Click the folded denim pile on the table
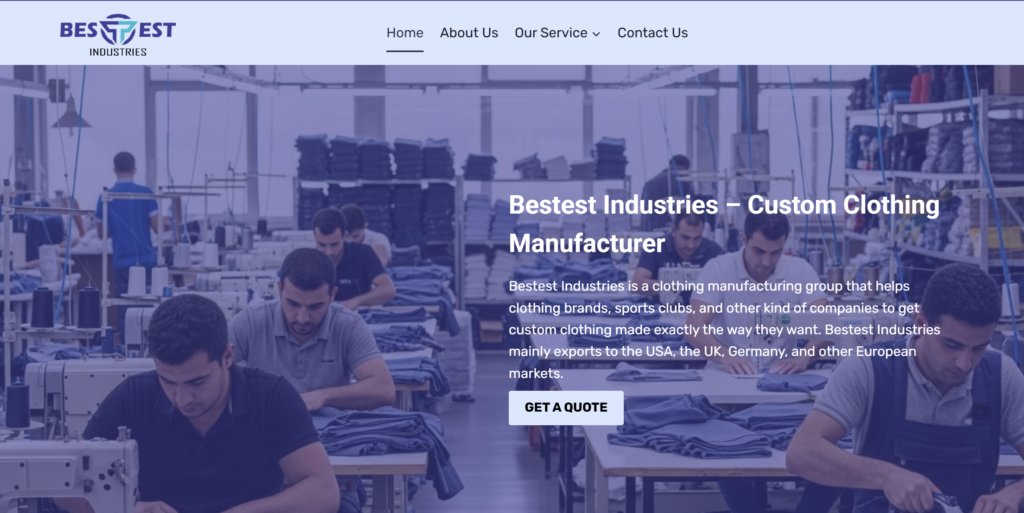Screen dimensions: 1024x513 pyautogui.click(x=690, y=439)
